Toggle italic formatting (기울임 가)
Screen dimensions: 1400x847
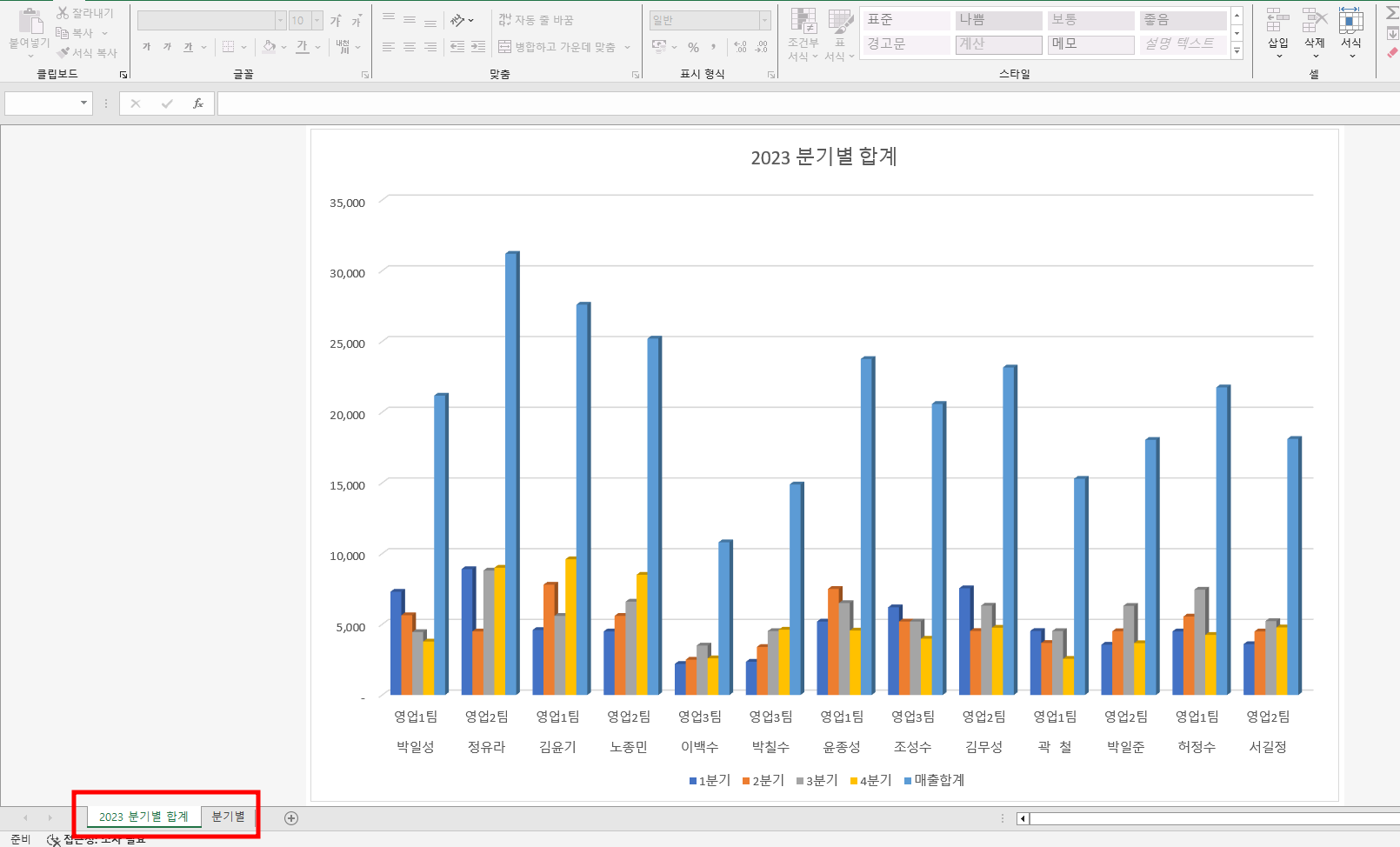pos(167,47)
